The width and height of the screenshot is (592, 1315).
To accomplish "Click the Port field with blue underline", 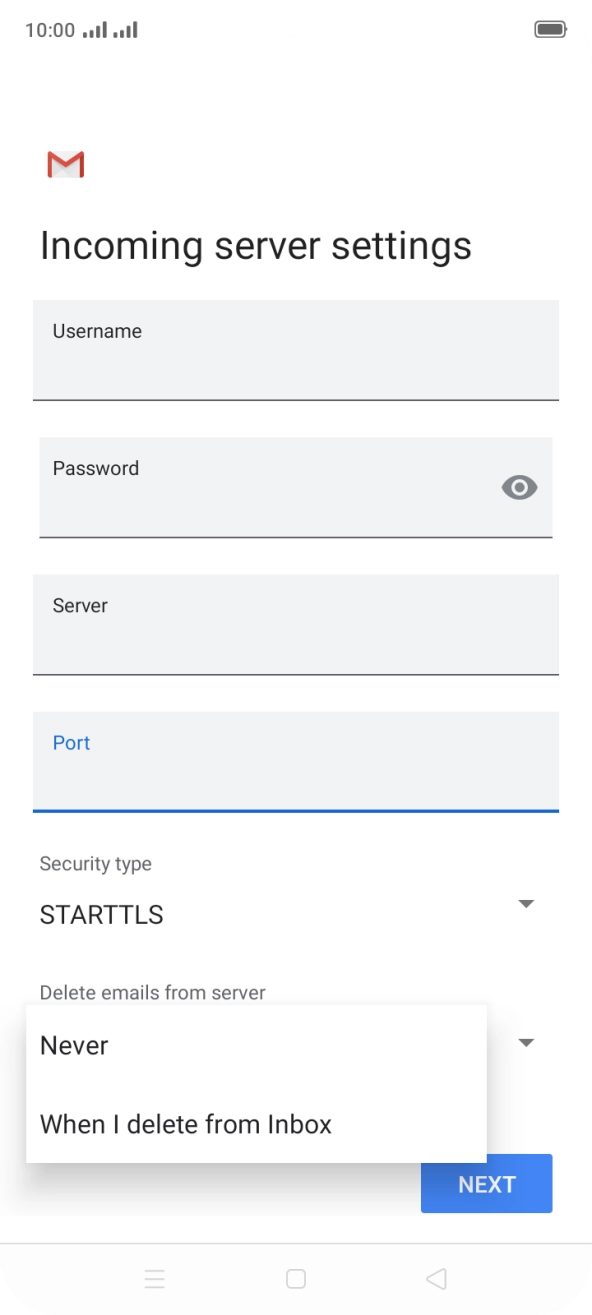I will pyautogui.click(x=296, y=762).
